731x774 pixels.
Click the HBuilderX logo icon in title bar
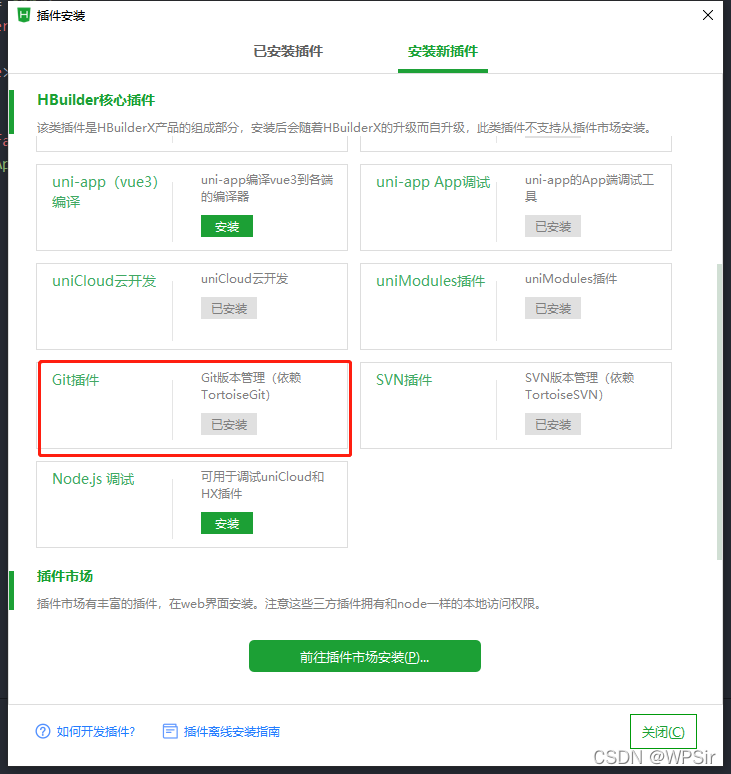pos(24,15)
